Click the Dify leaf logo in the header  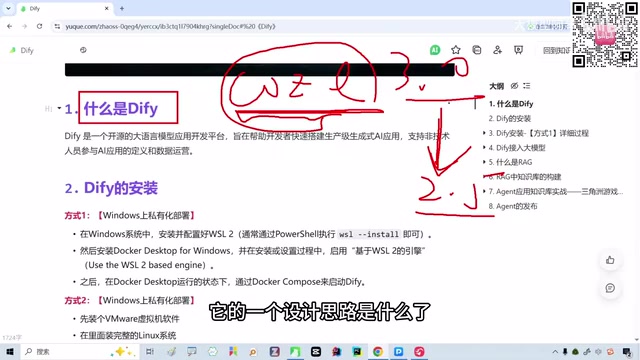(13, 50)
